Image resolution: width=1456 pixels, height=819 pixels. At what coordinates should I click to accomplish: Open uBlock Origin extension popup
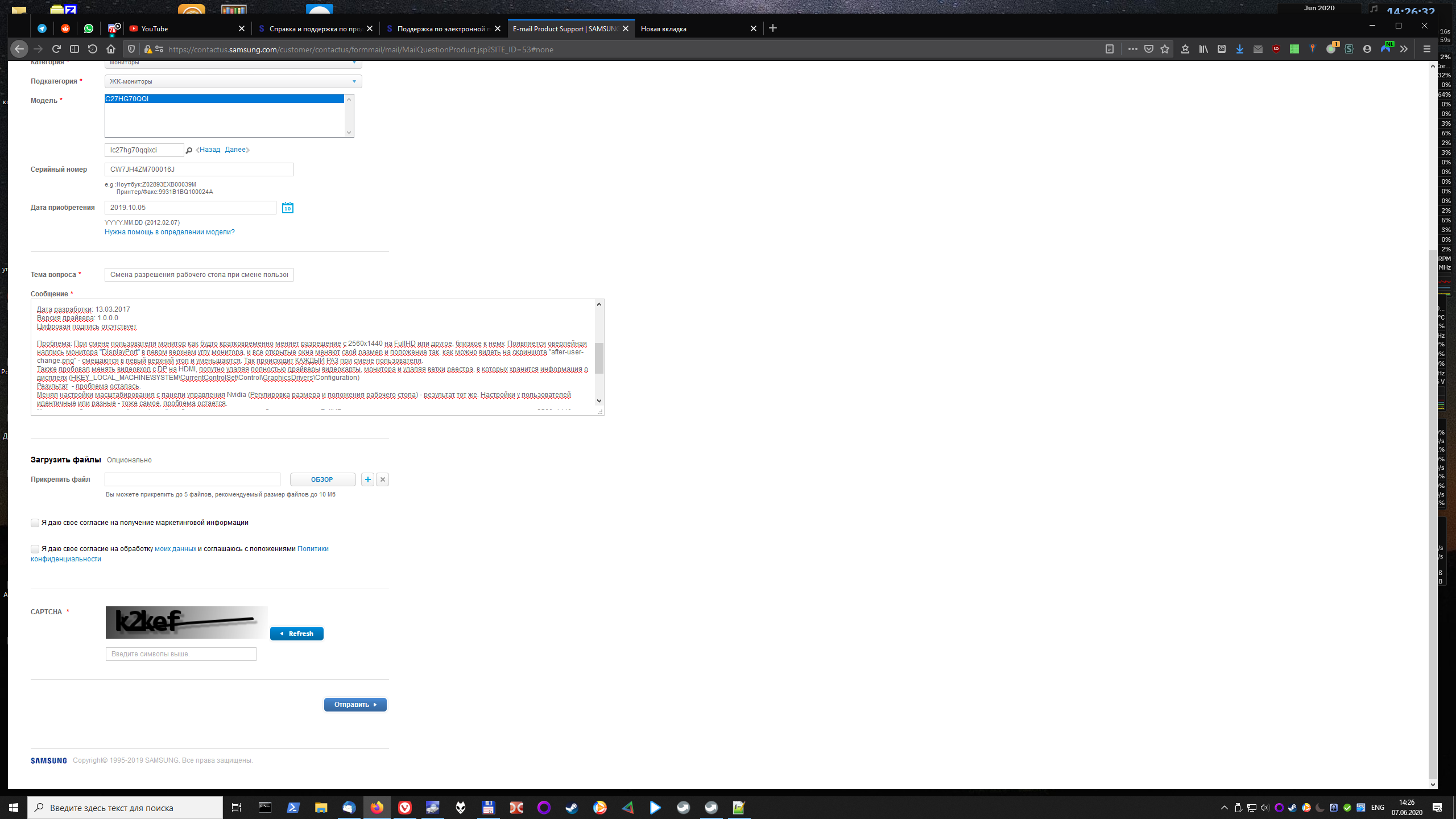click(1276, 49)
